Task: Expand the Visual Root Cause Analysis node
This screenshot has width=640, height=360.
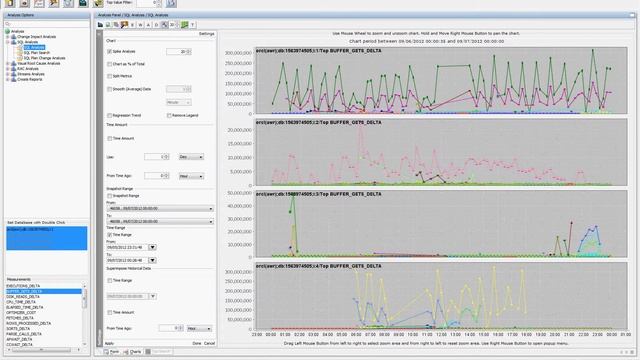Action: click(7, 64)
